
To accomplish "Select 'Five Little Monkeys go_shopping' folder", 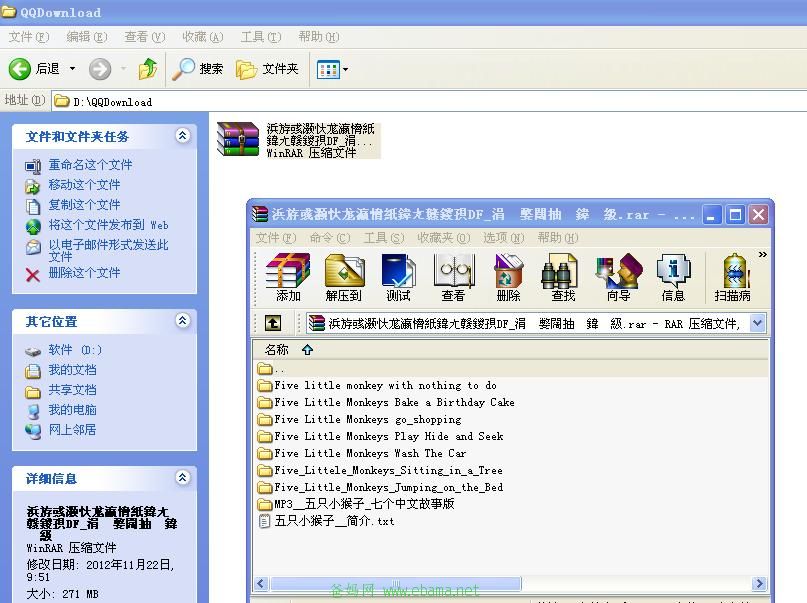I will (360, 419).
